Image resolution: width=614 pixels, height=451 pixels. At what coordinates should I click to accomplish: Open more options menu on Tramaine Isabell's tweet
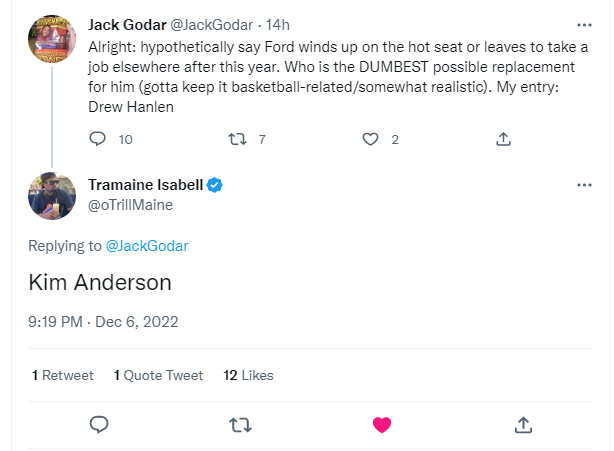pos(584,185)
